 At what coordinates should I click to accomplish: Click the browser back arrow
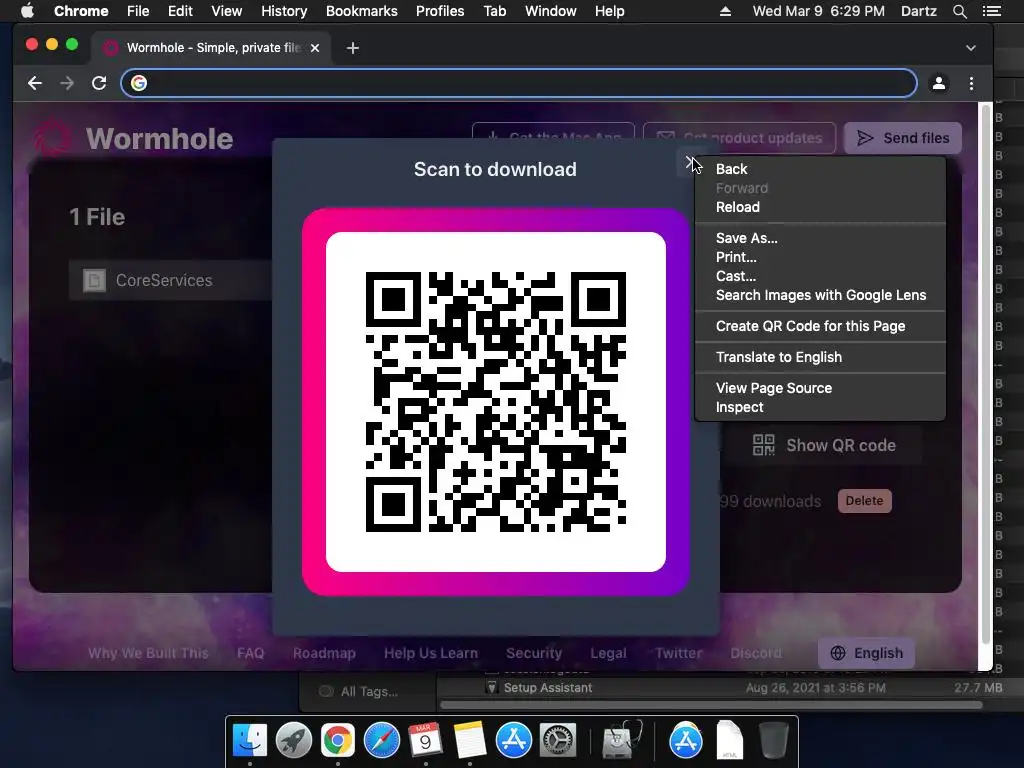[x=35, y=83]
